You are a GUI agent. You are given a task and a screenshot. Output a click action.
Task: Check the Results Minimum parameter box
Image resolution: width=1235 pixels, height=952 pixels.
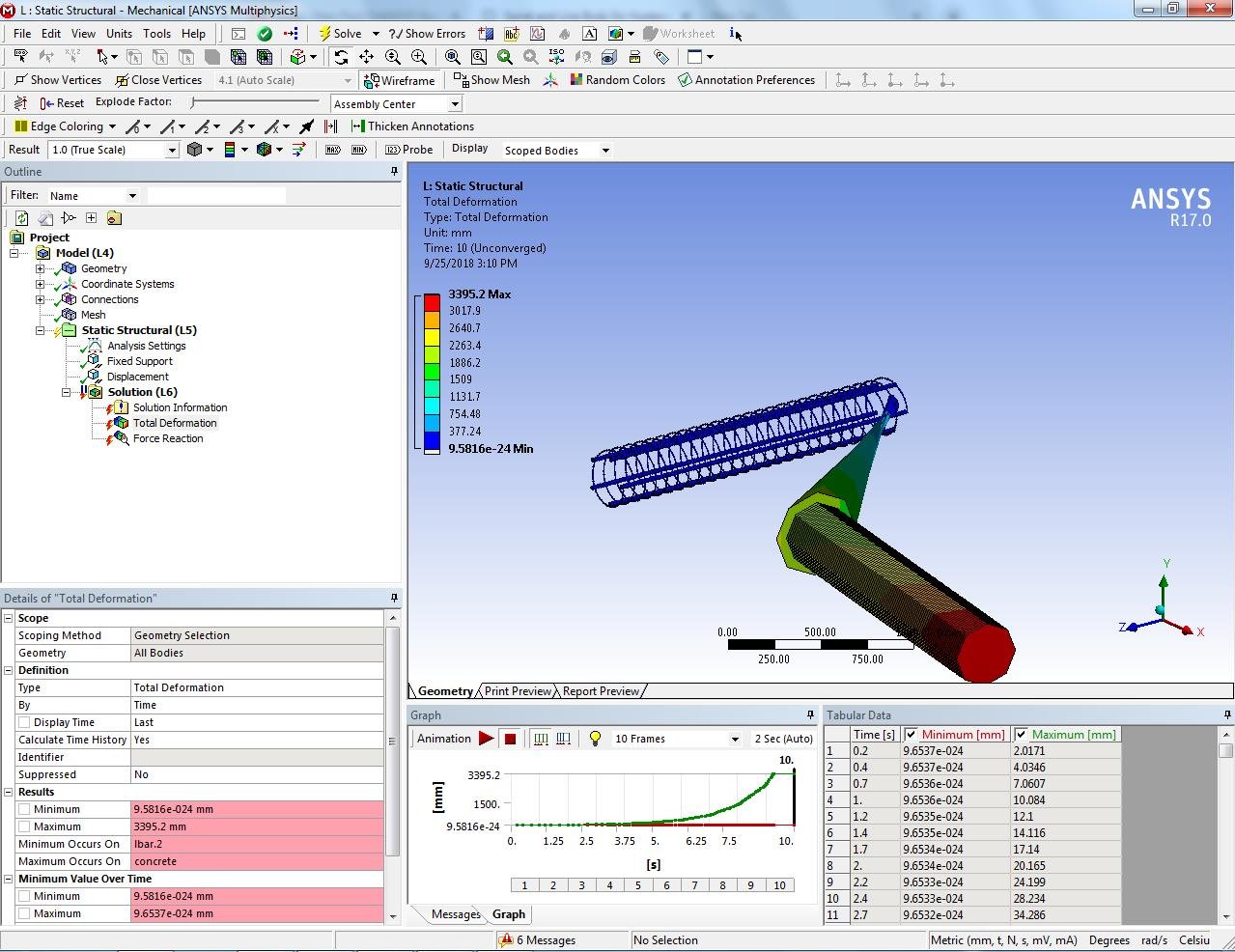(x=24, y=809)
